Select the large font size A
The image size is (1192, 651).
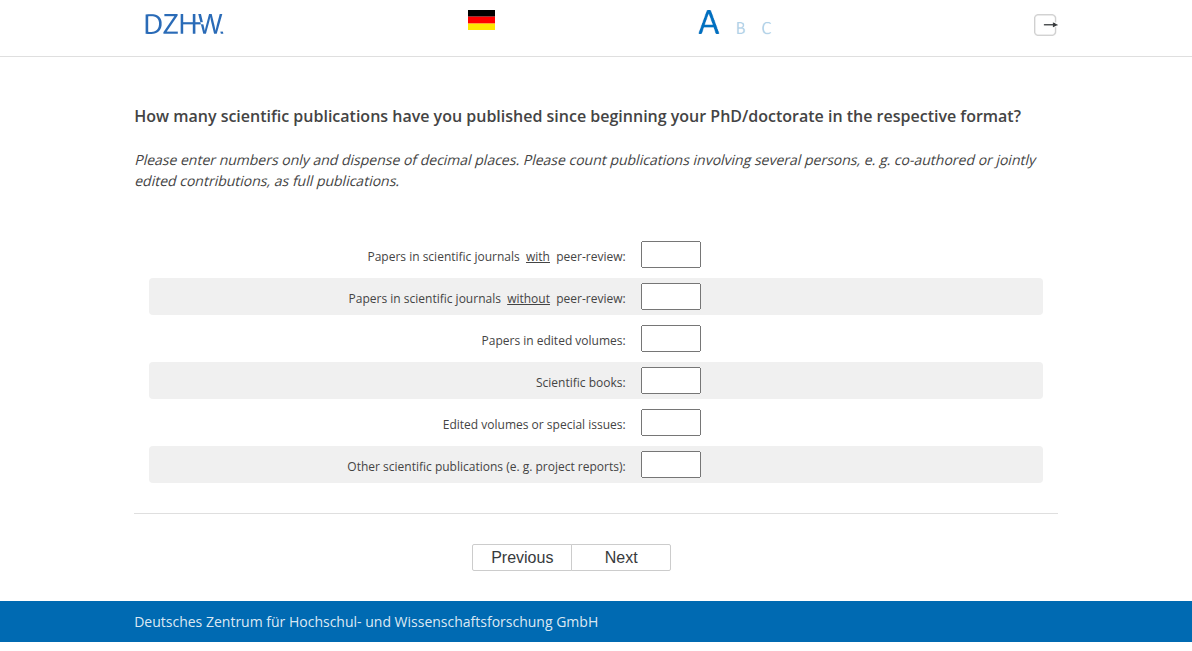[x=709, y=23]
